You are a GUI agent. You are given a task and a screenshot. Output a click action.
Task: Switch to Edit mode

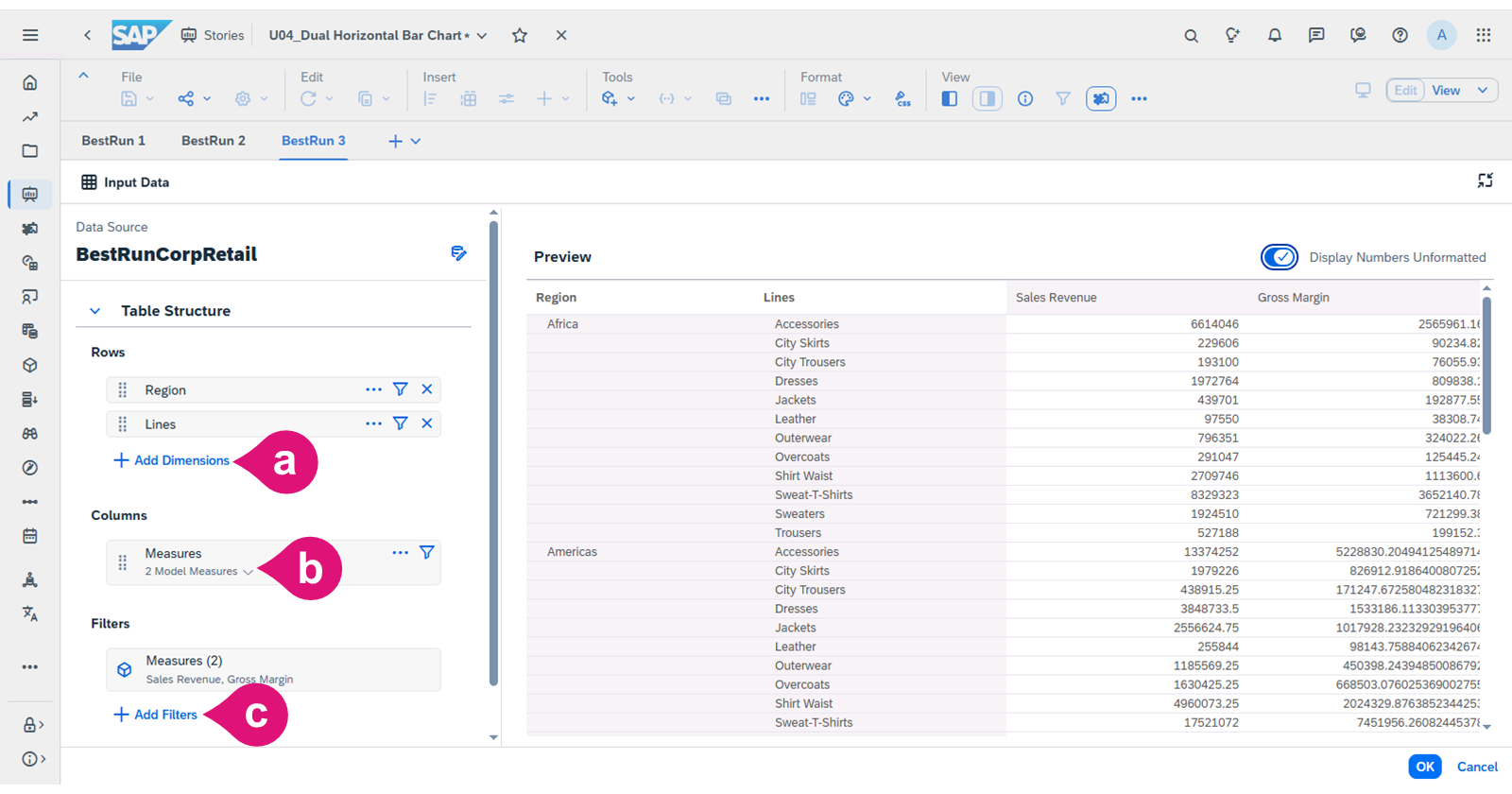click(x=1405, y=91)
